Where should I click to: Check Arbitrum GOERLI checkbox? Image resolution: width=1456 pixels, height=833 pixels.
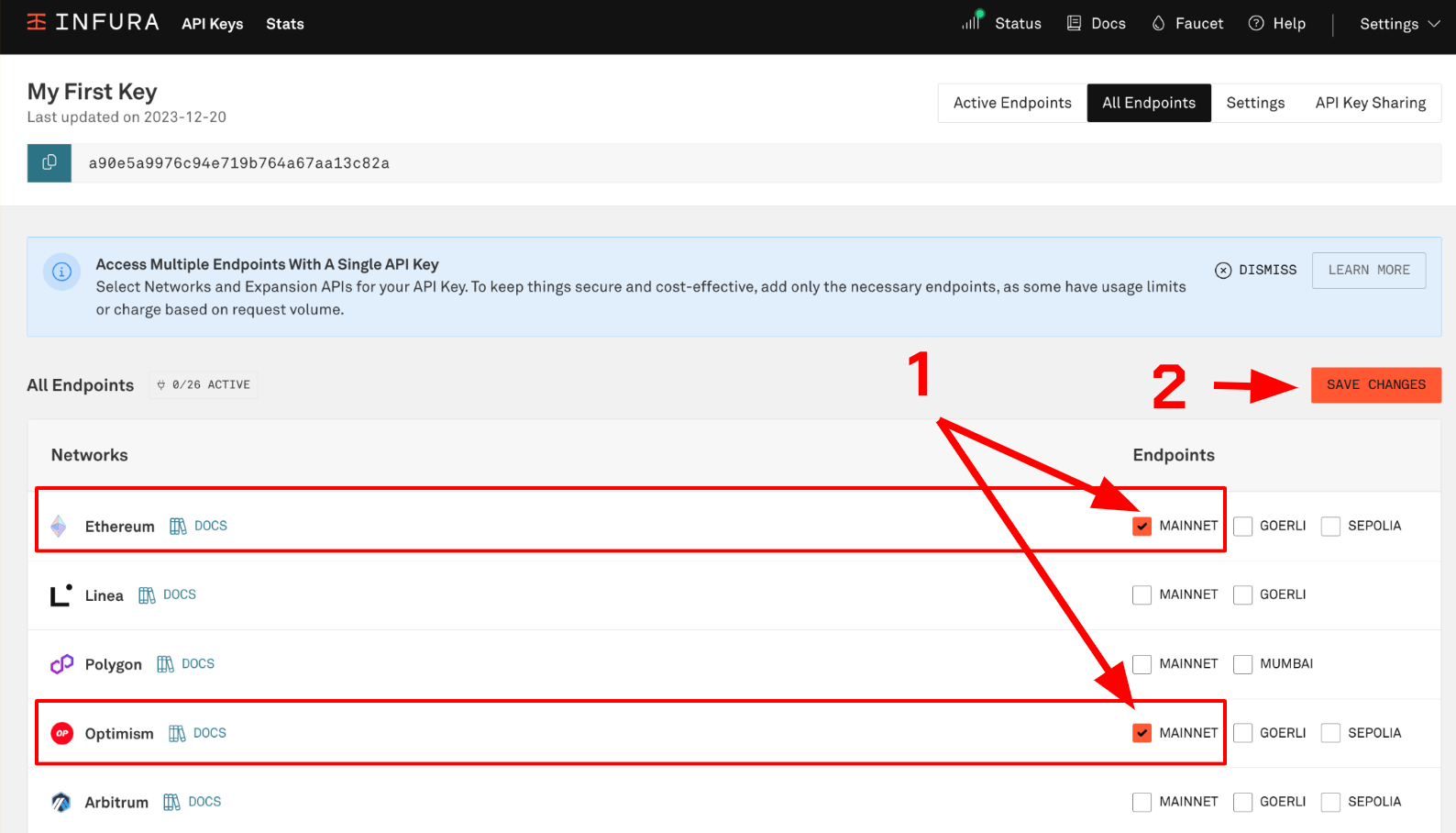pyautogui.click(x=1242, y=802)
